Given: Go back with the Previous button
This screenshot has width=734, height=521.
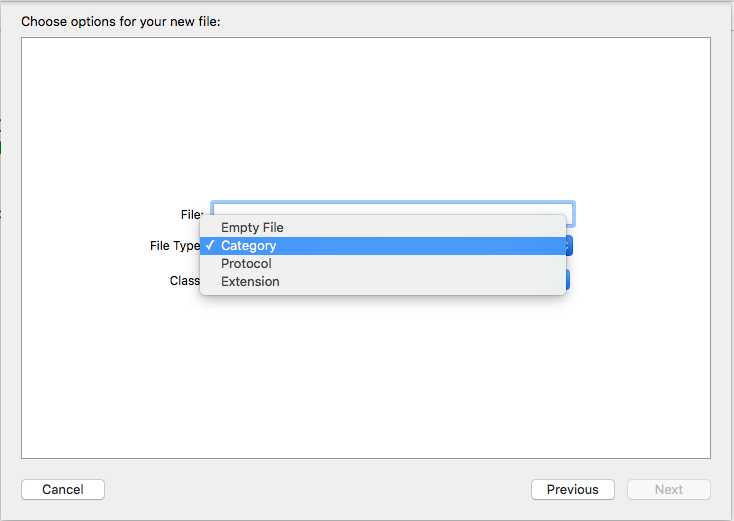Looking at the screenshot, I should (573, 489).
